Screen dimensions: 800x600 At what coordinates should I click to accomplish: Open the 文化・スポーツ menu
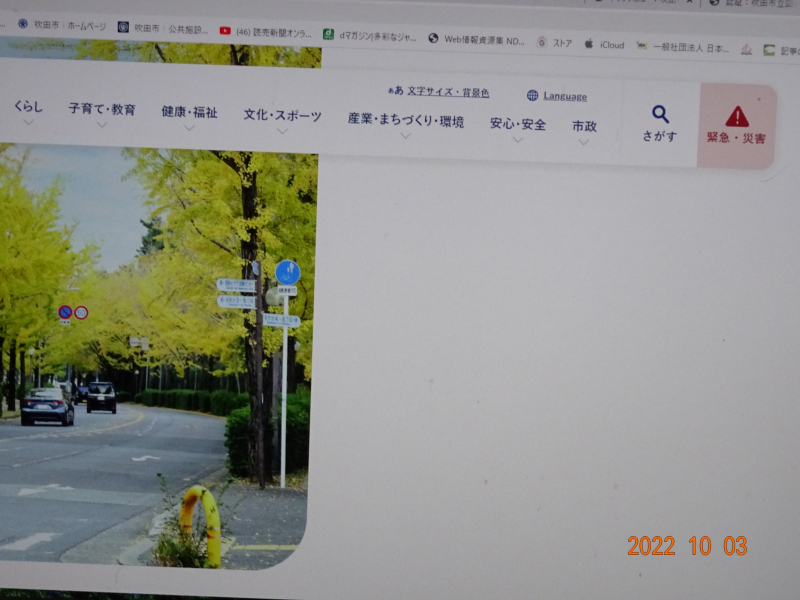click(x=282, y=115)
